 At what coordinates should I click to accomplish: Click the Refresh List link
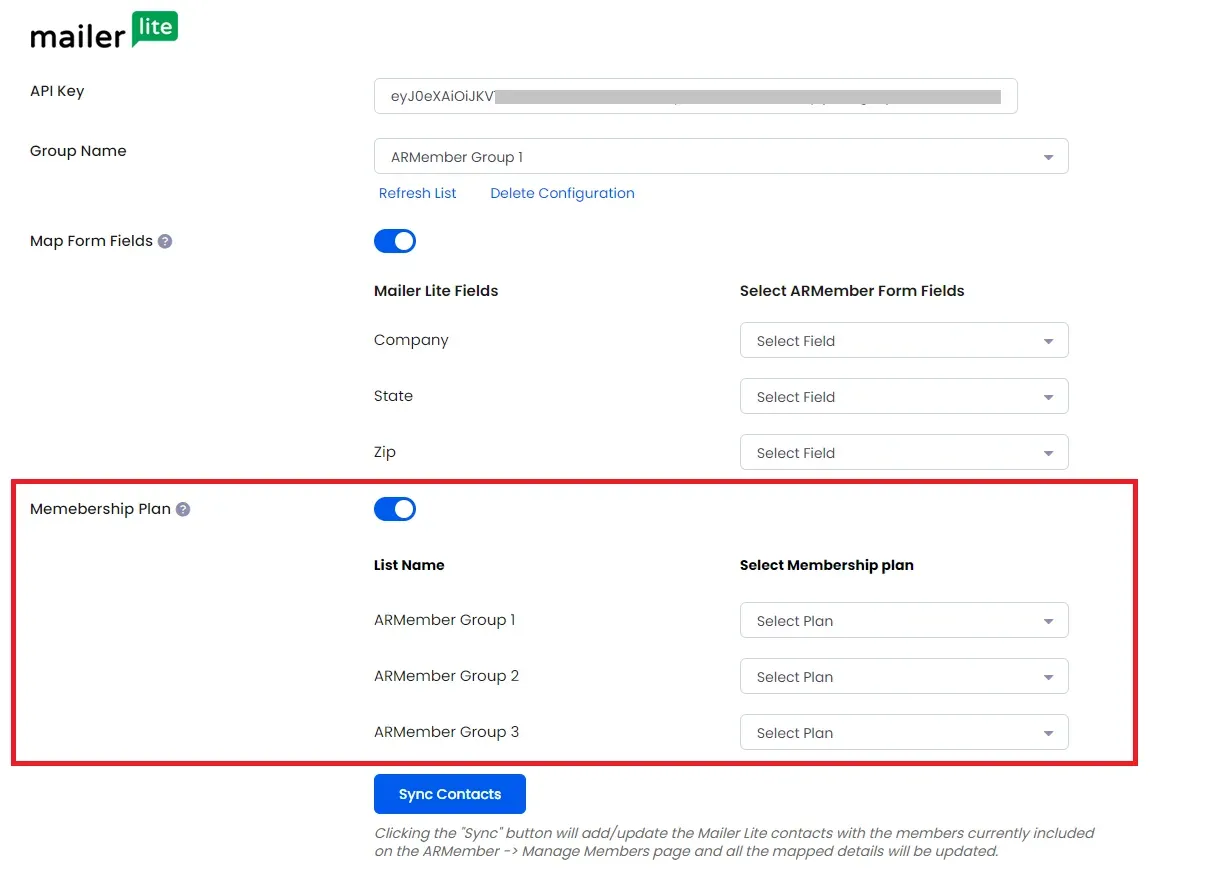(417, 193)
